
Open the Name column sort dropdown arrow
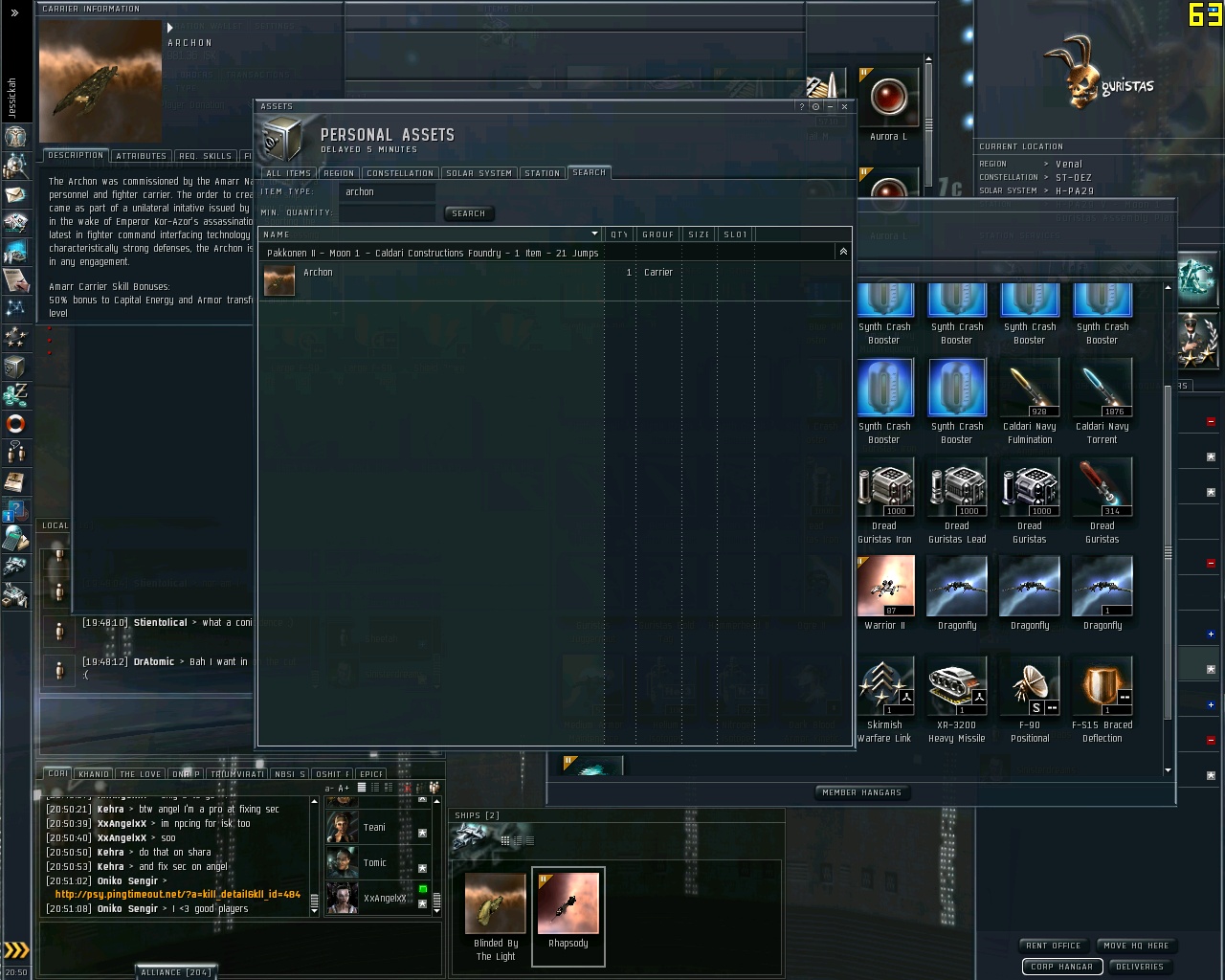tap(594, 234)
